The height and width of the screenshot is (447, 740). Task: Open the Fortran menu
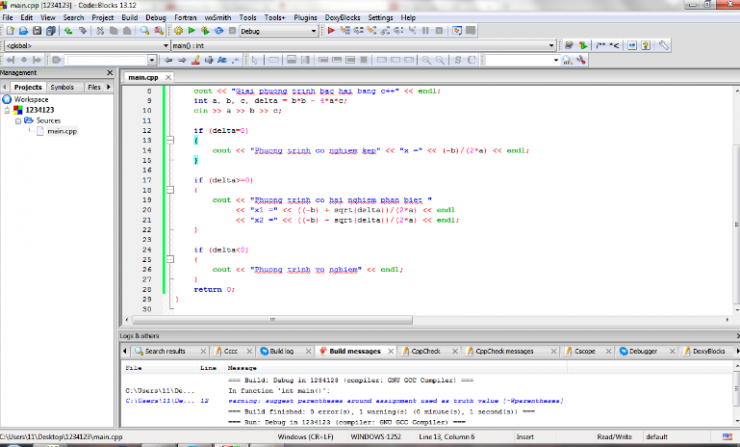[x=186, y=18]
